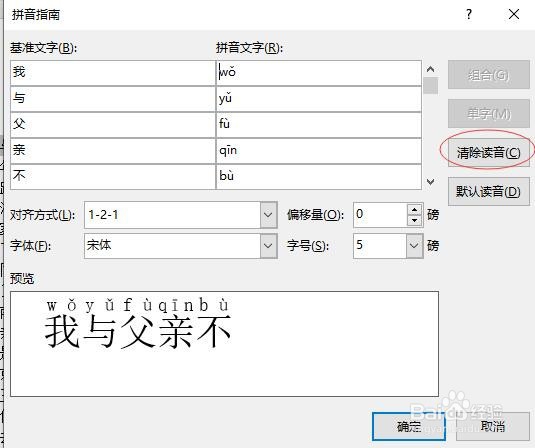Increase 偏移量 with the up spinner
The height and width of the screenshot is (448, 535).
coord(415,209)
